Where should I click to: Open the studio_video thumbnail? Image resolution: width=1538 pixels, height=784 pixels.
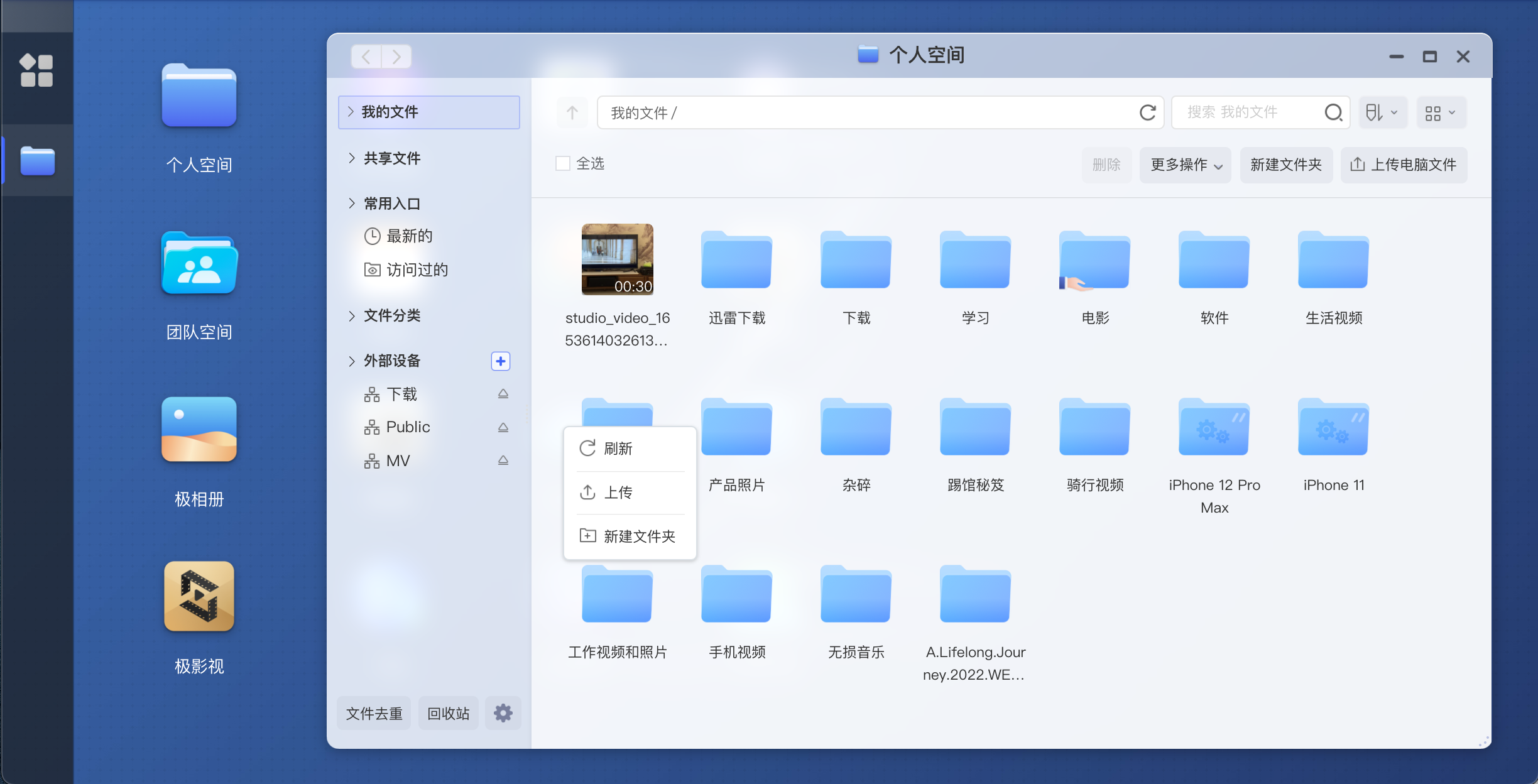(617, 259)
